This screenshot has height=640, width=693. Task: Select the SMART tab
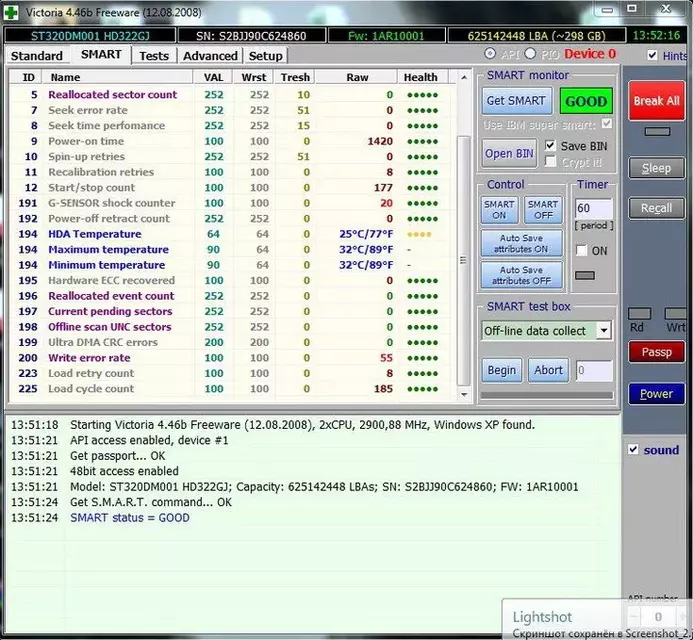[101, 54]
